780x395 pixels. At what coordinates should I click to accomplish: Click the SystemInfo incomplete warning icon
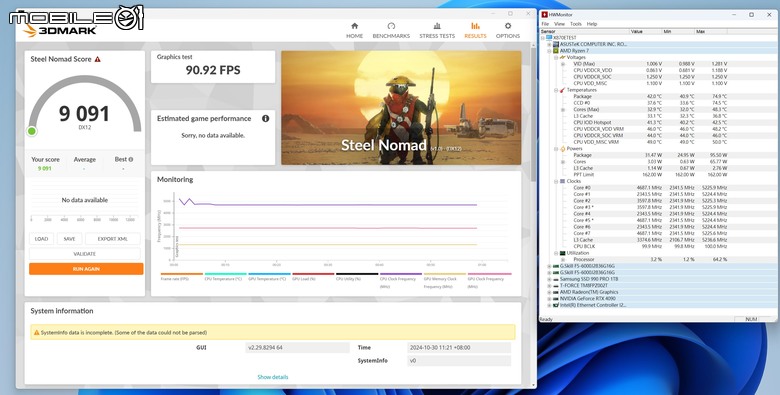[36, 332]
